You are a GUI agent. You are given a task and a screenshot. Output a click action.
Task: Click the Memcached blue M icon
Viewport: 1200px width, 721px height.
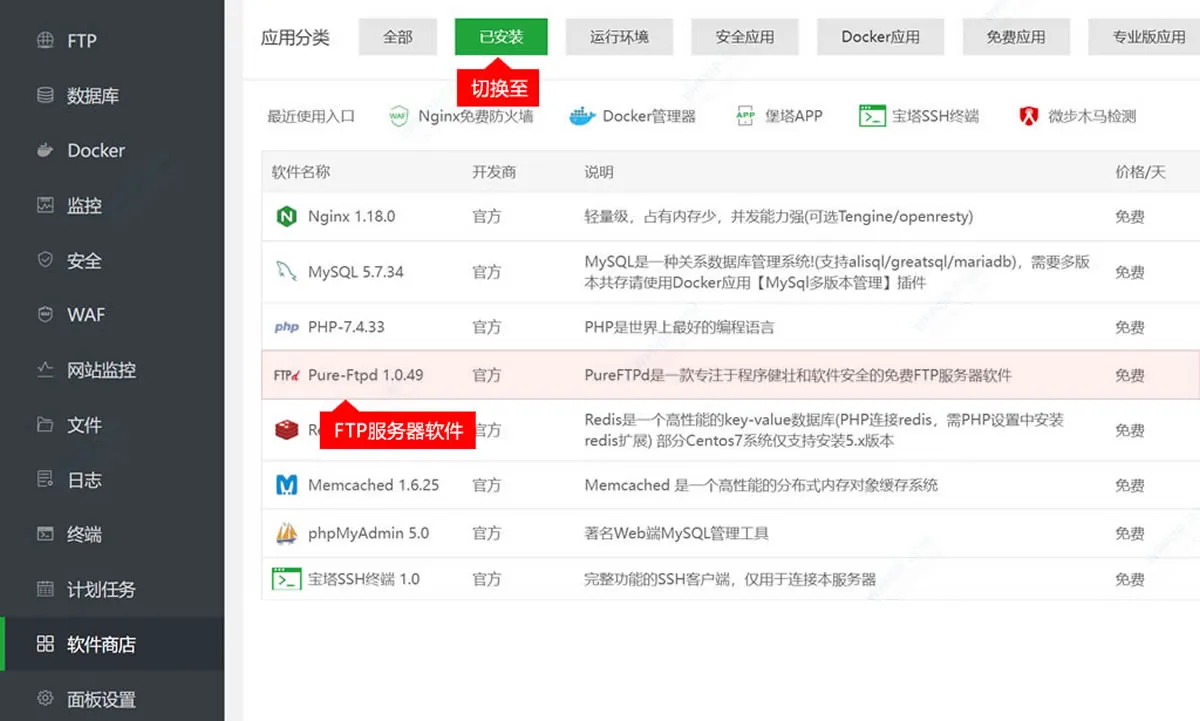click(287, 485)
